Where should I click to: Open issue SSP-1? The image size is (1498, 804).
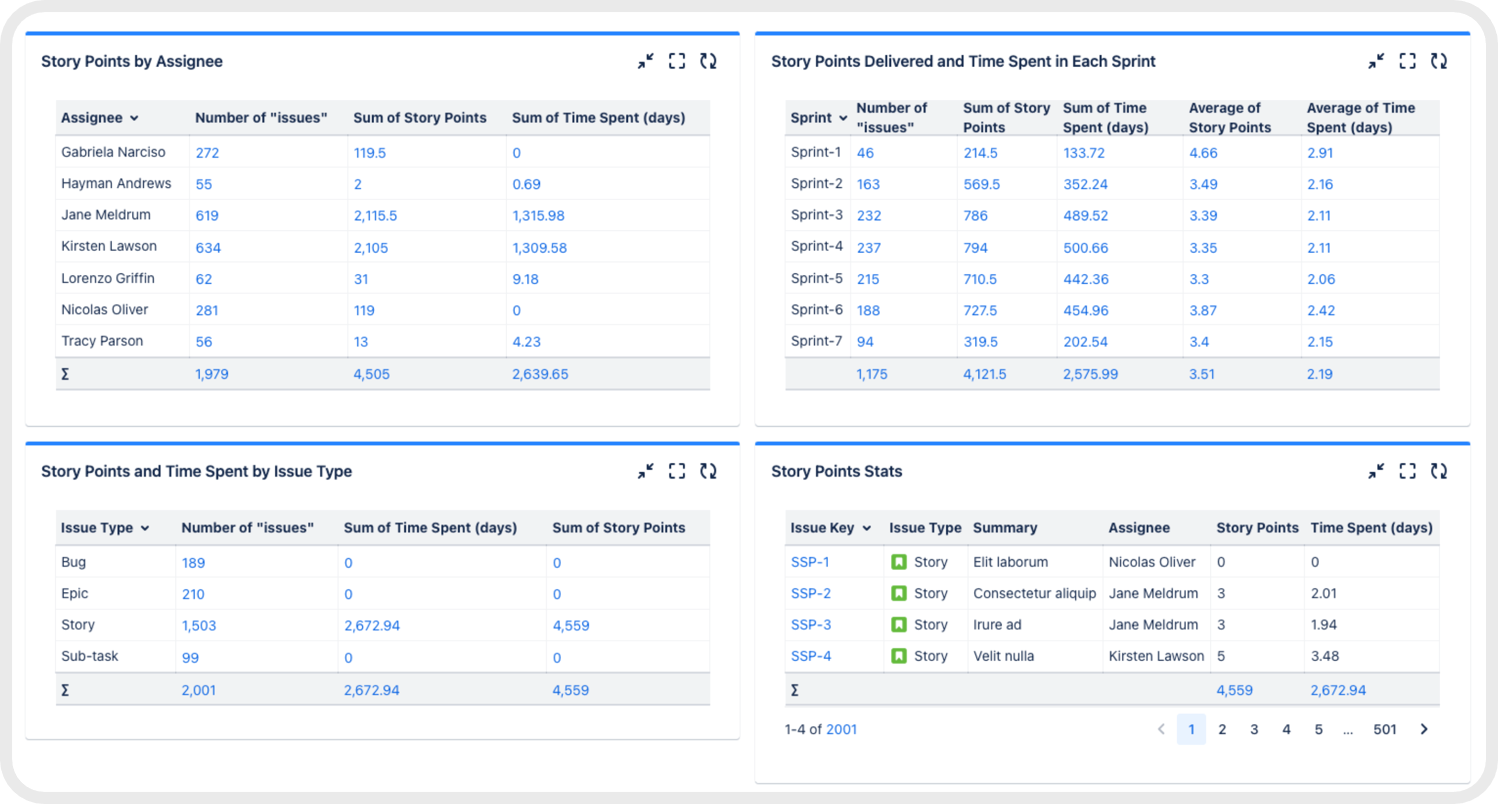coord(811,562)
